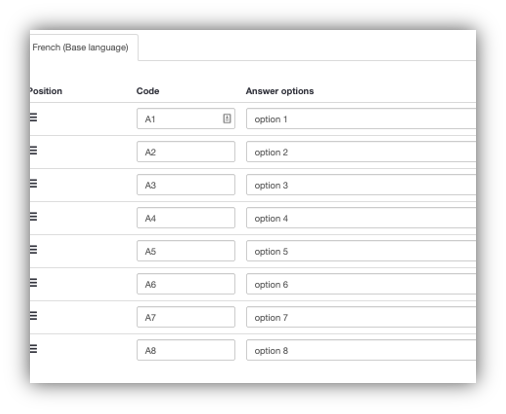This screenshot has height=414, width=506.
Task: Click the drag handle icon for A5 row
Action: click(33, 249)
